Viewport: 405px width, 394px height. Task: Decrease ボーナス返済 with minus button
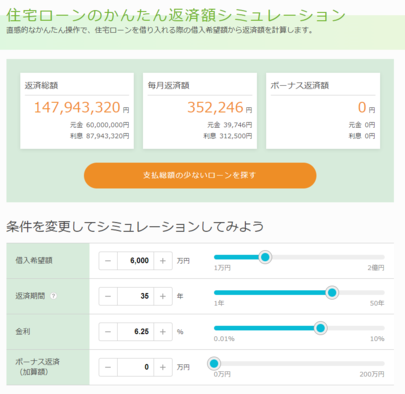click(x=108, y=367)
